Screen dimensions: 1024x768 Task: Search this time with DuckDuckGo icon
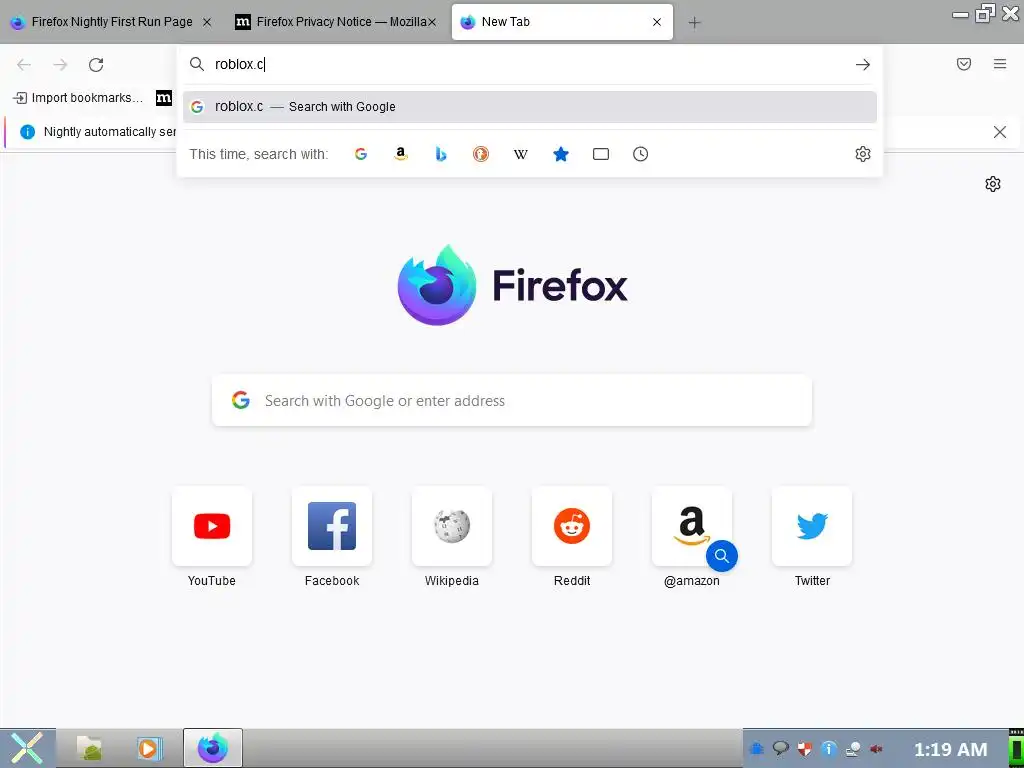(x=481, y=154)
